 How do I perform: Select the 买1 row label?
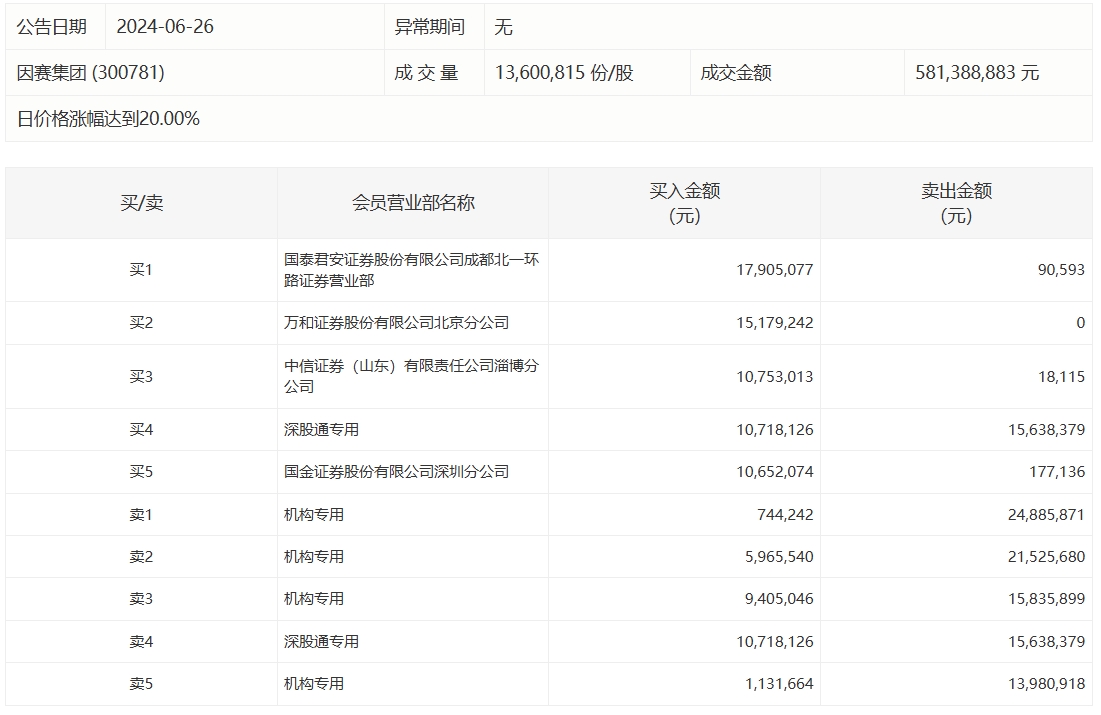coord(141,270)
